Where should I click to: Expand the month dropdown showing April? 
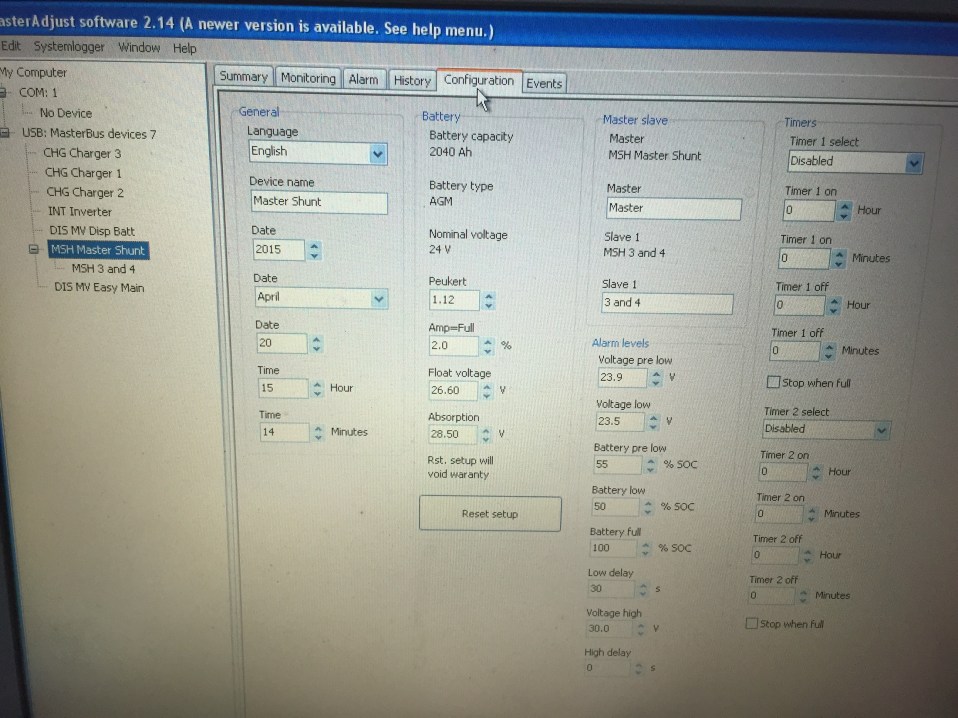(378, 298)
